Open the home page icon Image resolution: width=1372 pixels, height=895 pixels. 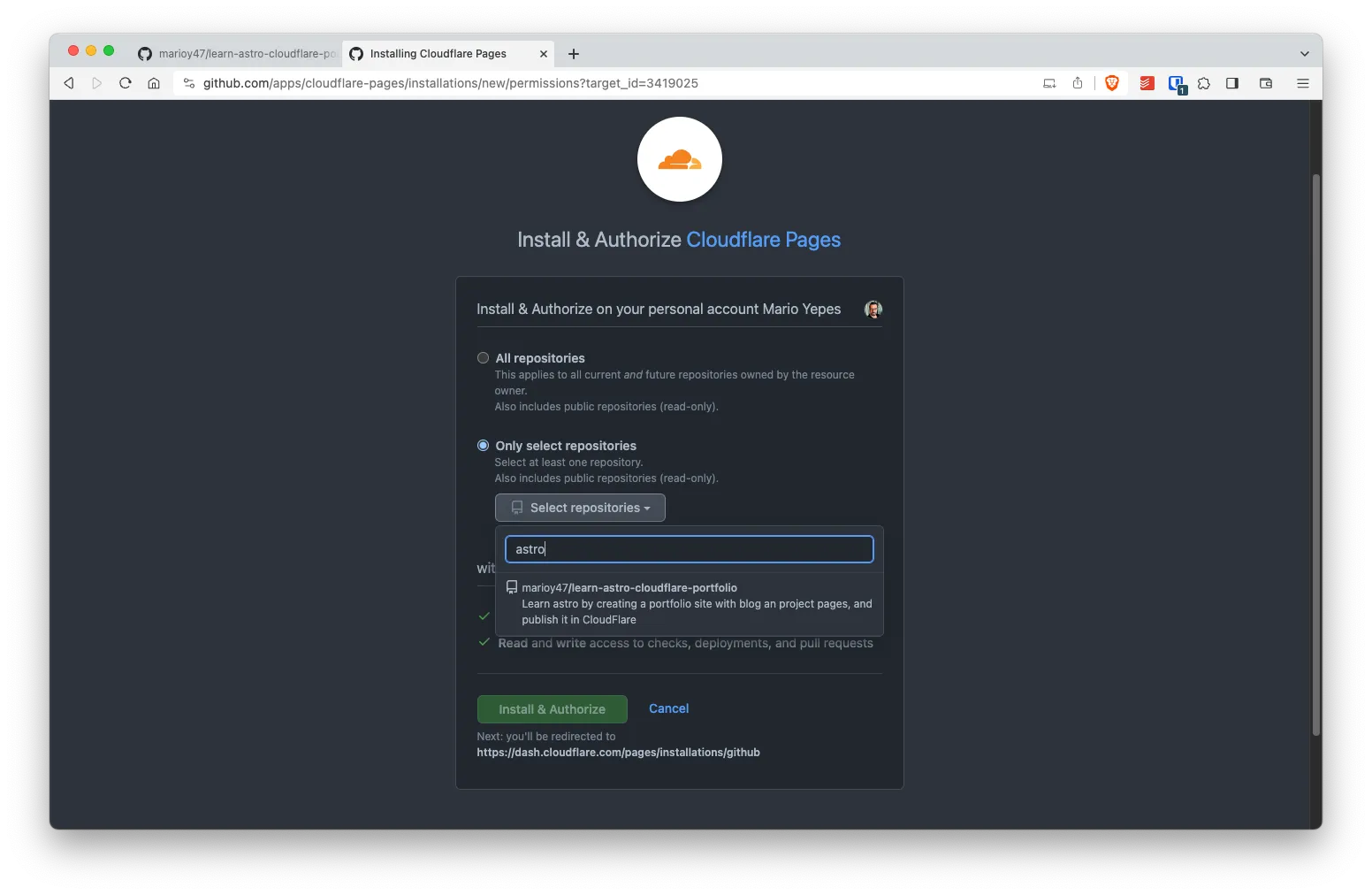[154, 83]
